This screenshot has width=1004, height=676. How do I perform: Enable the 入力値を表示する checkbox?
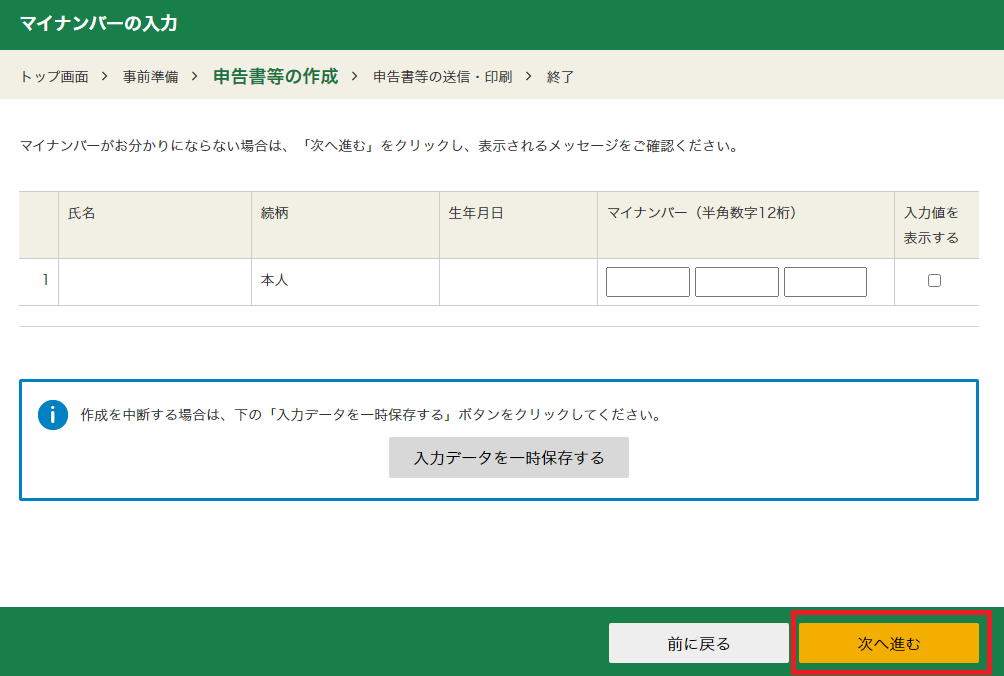pos(934,281)
